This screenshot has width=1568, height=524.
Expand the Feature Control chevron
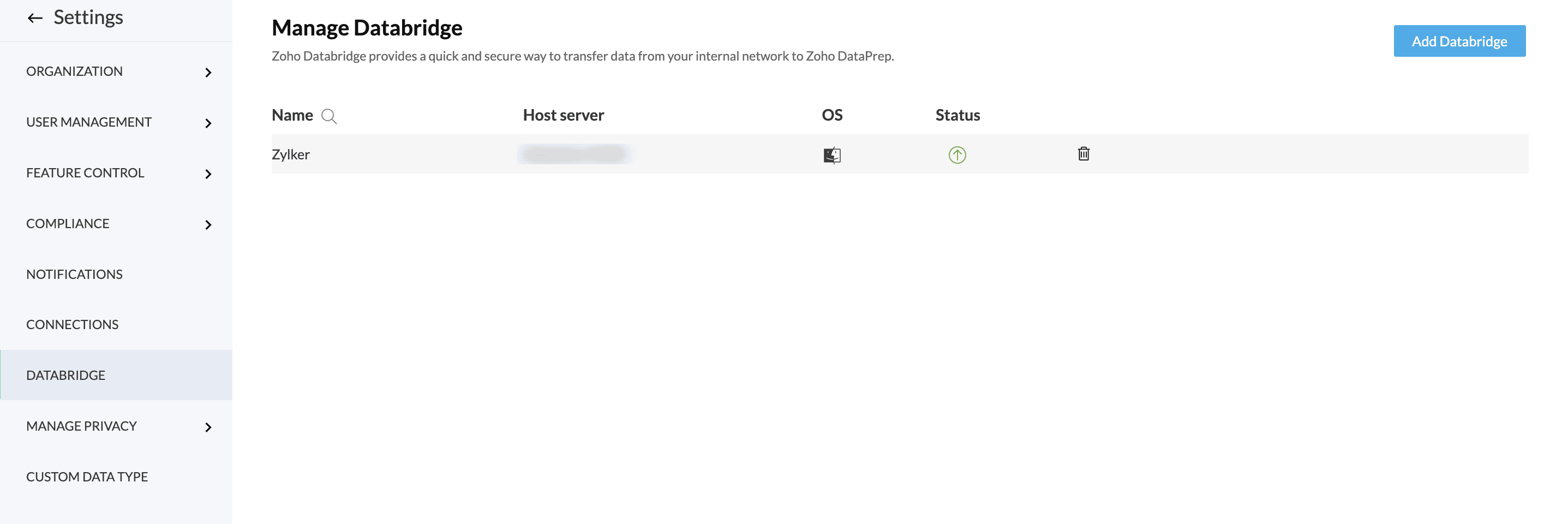(x=208, y=174)
